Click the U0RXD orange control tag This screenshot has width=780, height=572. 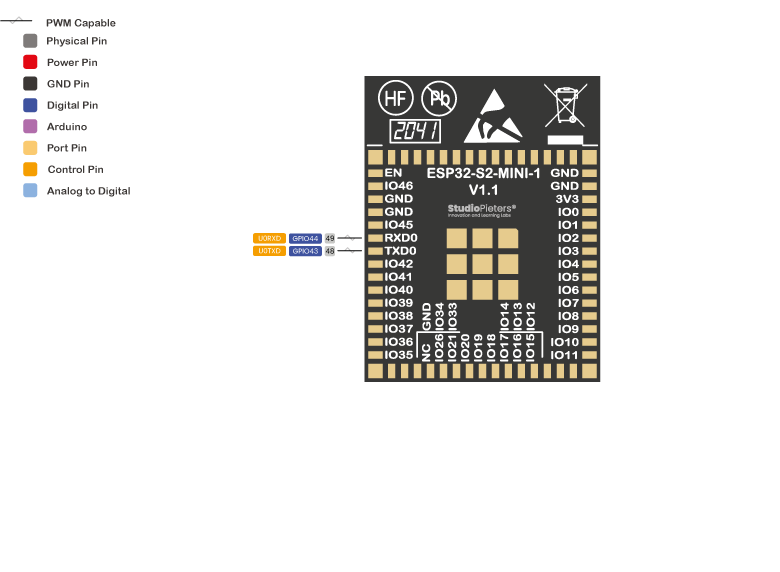(269, 238)
